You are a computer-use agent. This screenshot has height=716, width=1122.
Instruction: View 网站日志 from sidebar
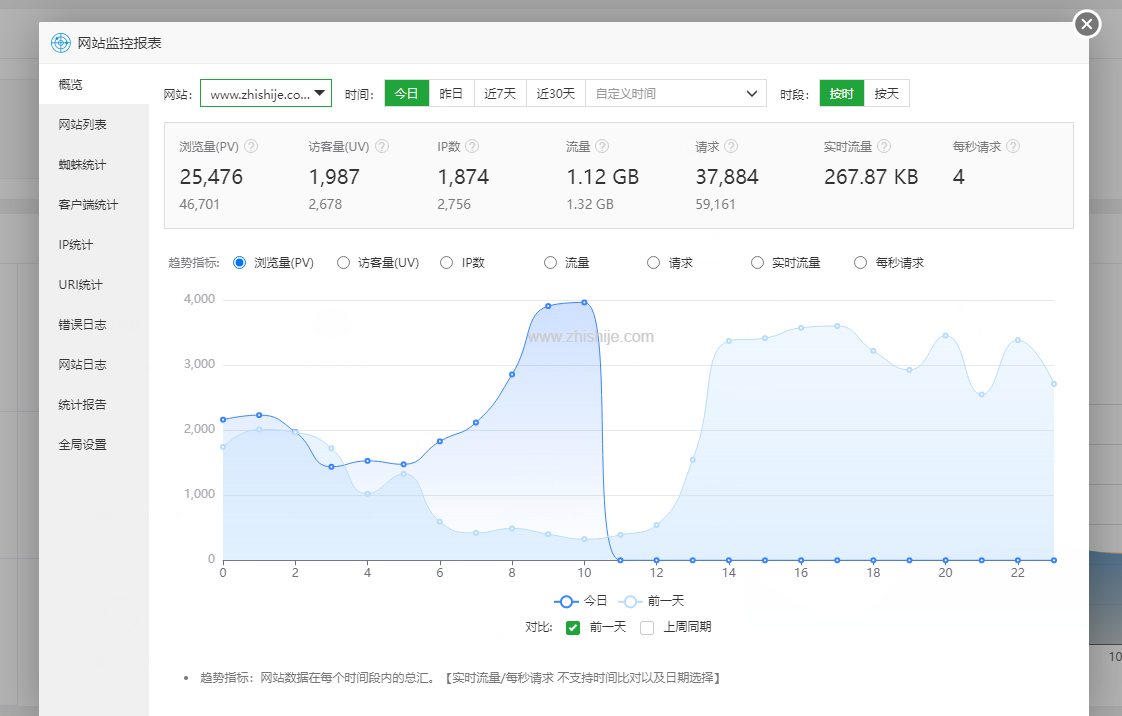coord(94,365)
